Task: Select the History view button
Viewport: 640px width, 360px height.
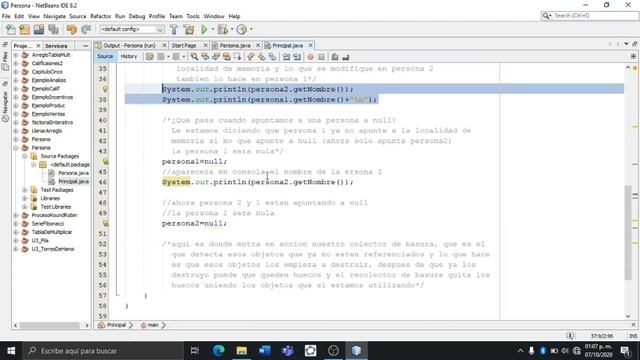Action: pos(129,56)
